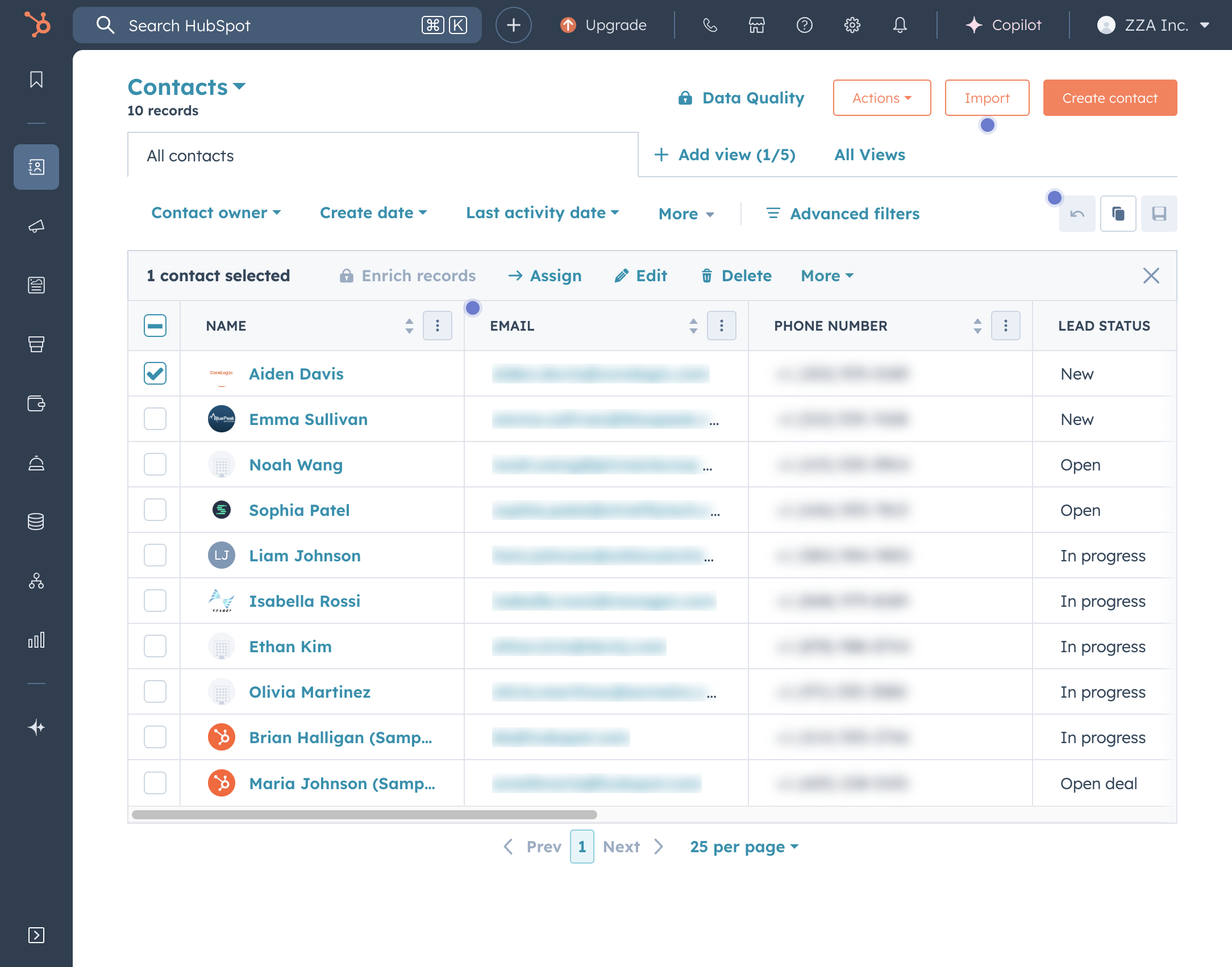
Task: Click the Import button
Action: pyautogui.click(x=987, y=98)
